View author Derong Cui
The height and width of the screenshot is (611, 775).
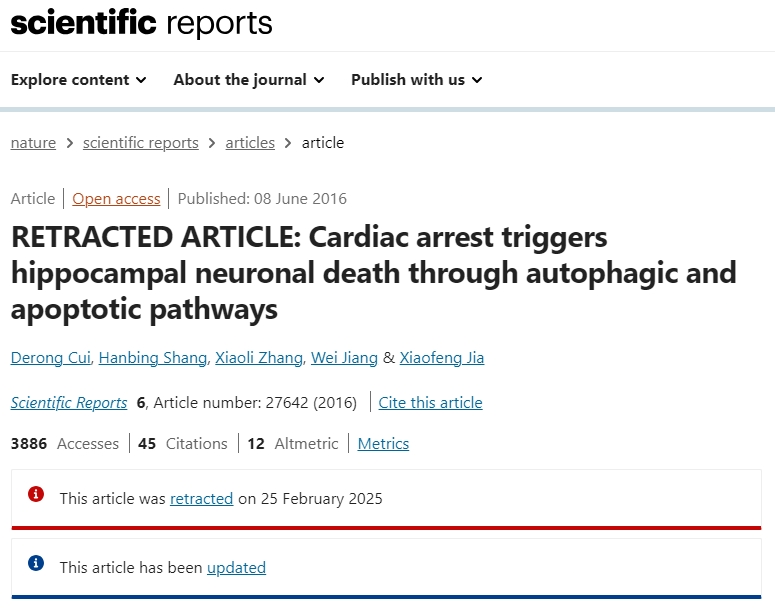point(51,357)
